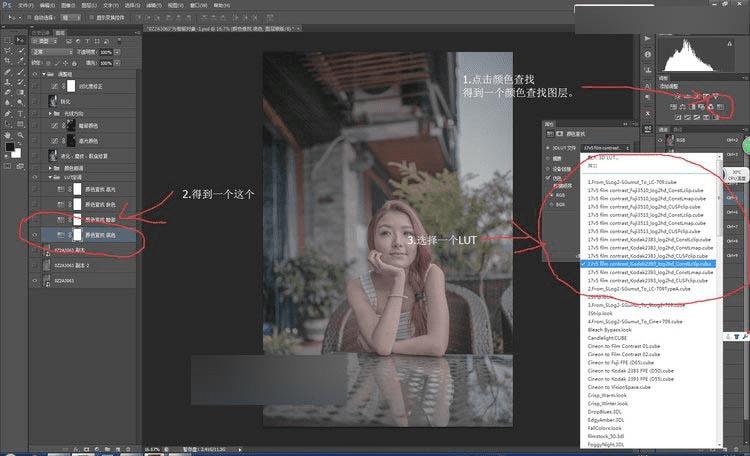Filter layers by type (T) icon
The width and height of the screenshot is (750, 456).
point(87,42)
